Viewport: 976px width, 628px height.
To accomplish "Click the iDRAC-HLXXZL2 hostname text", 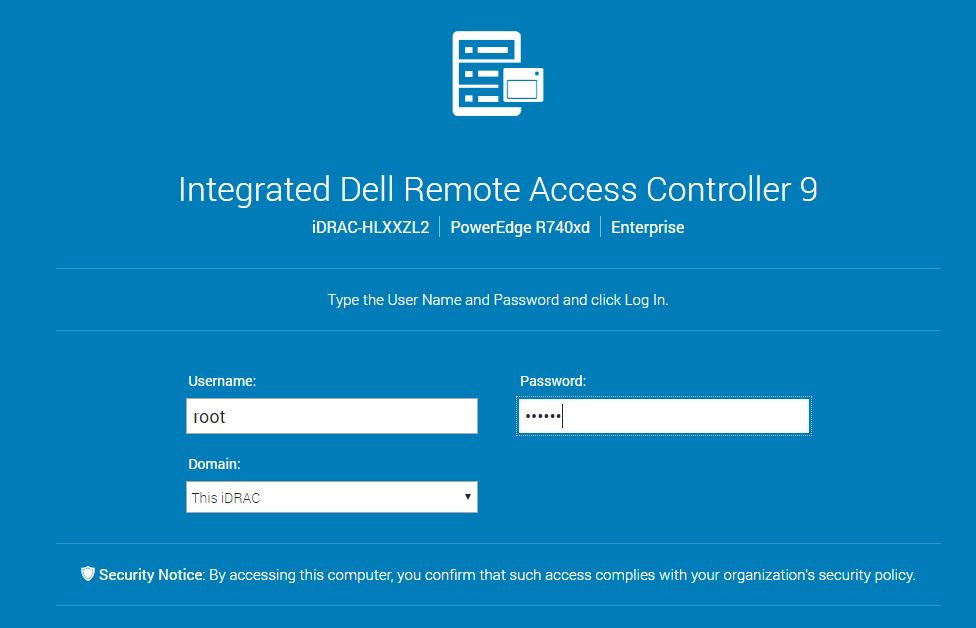I will (x=370, y=227).
